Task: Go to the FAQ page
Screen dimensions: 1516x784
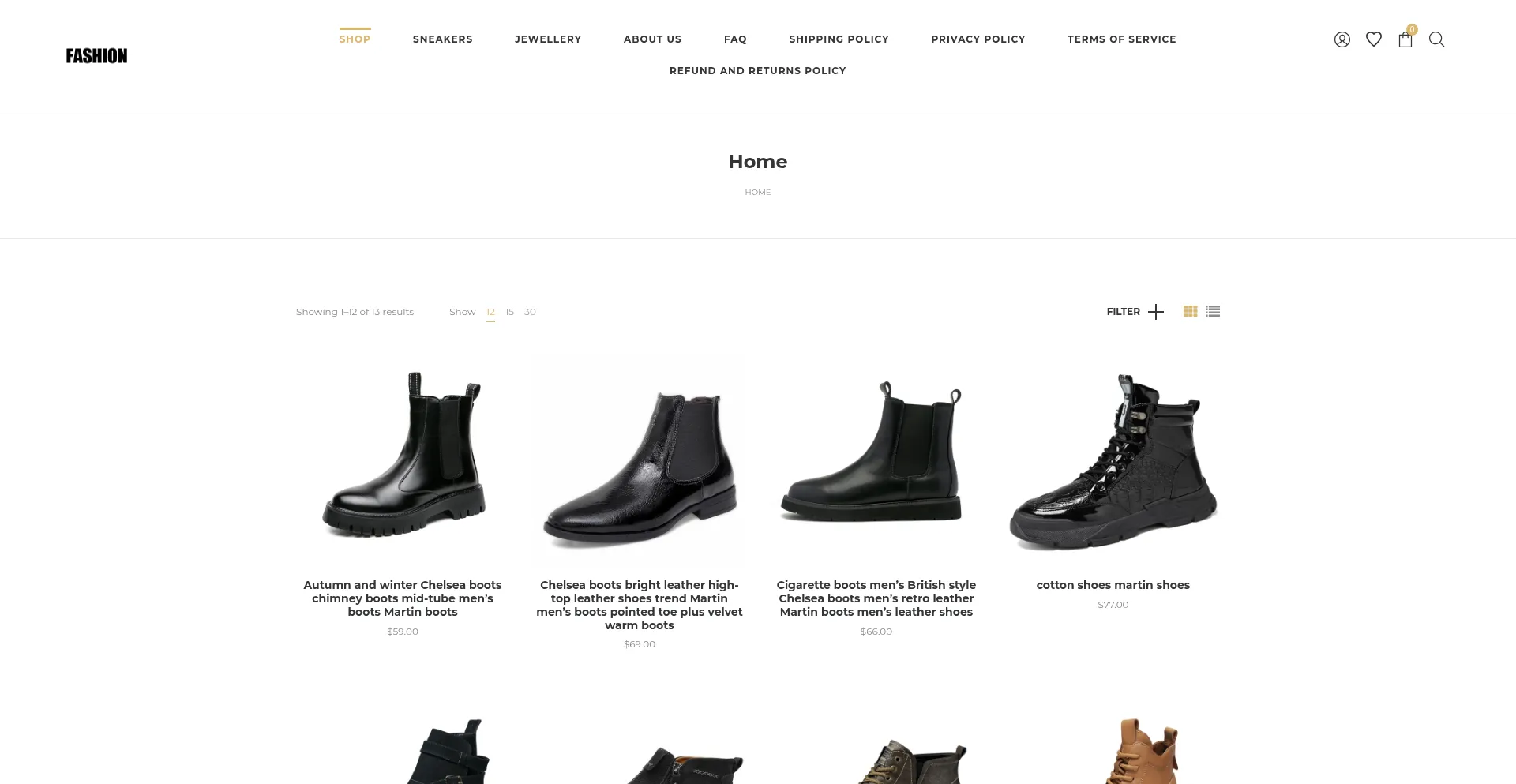Action: 735,39
